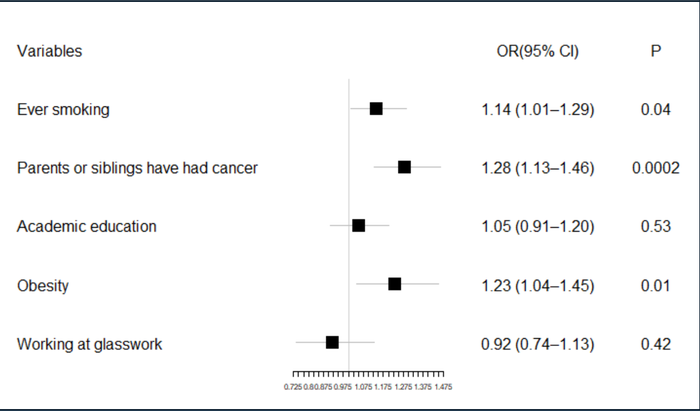The image size is (700, 411).
Task: Click the 1.14 (1.01–1.29) odds ratio value
Action: click(x=538, y=109)
